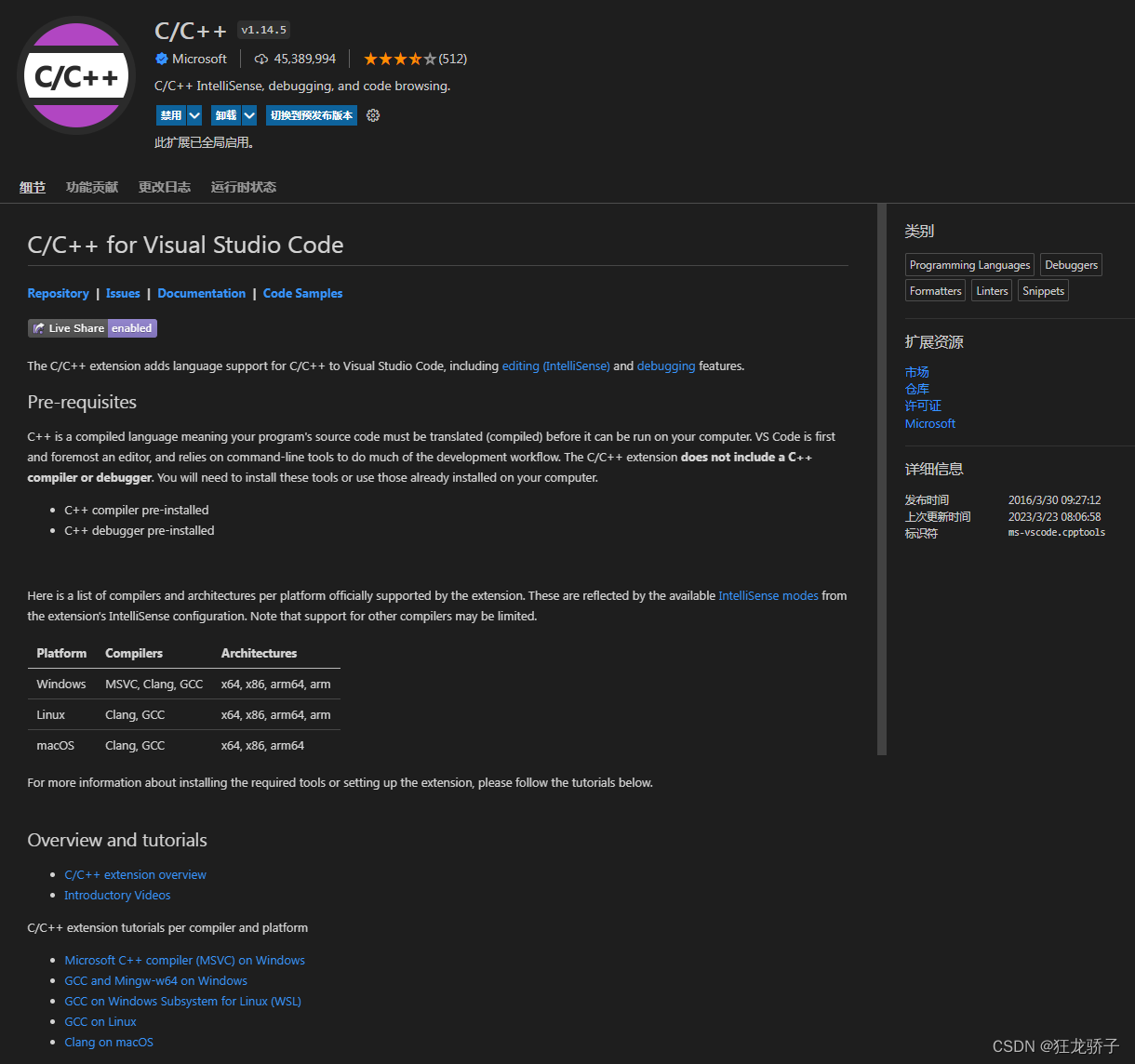Click the C/C++ extension logo

point(77,76)
